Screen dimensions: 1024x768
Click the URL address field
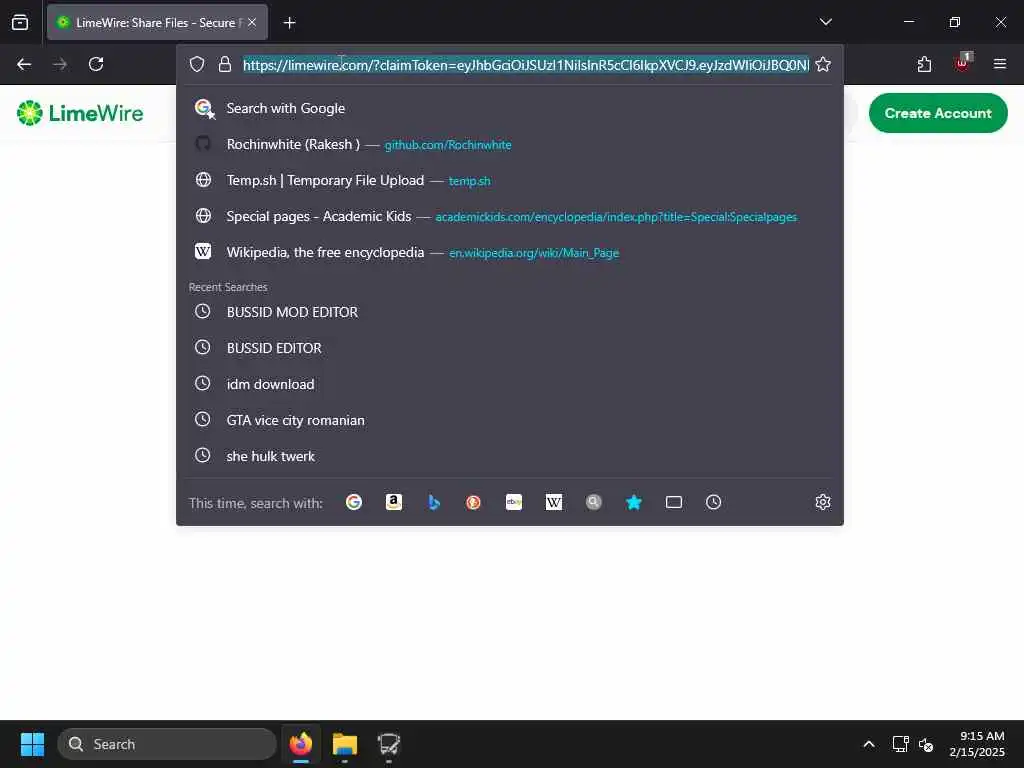[526, 65]
